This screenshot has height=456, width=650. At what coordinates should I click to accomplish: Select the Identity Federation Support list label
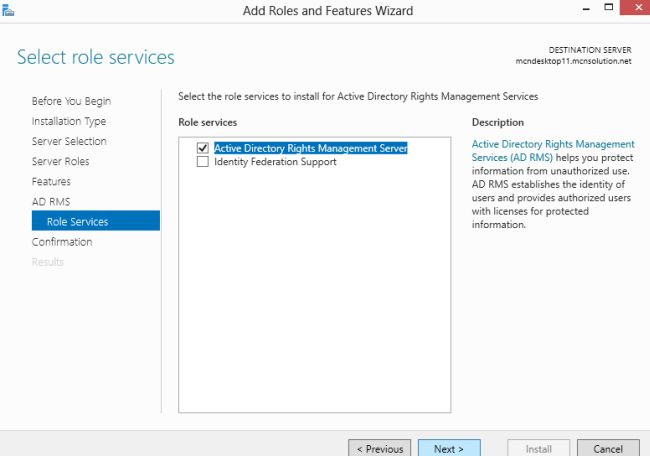tap(275, 162)
